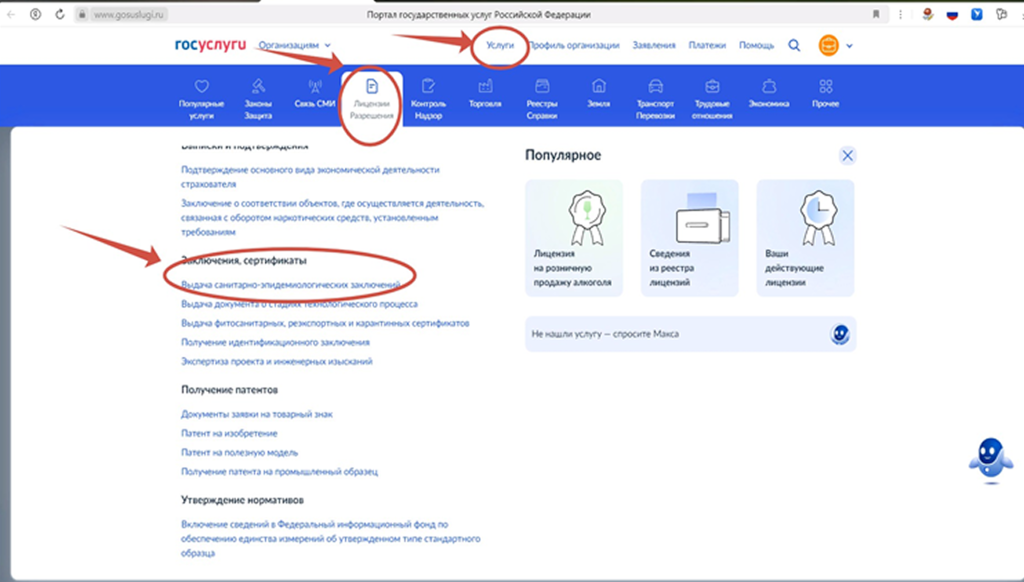Click the search magnifier icon

coord(793,45)
